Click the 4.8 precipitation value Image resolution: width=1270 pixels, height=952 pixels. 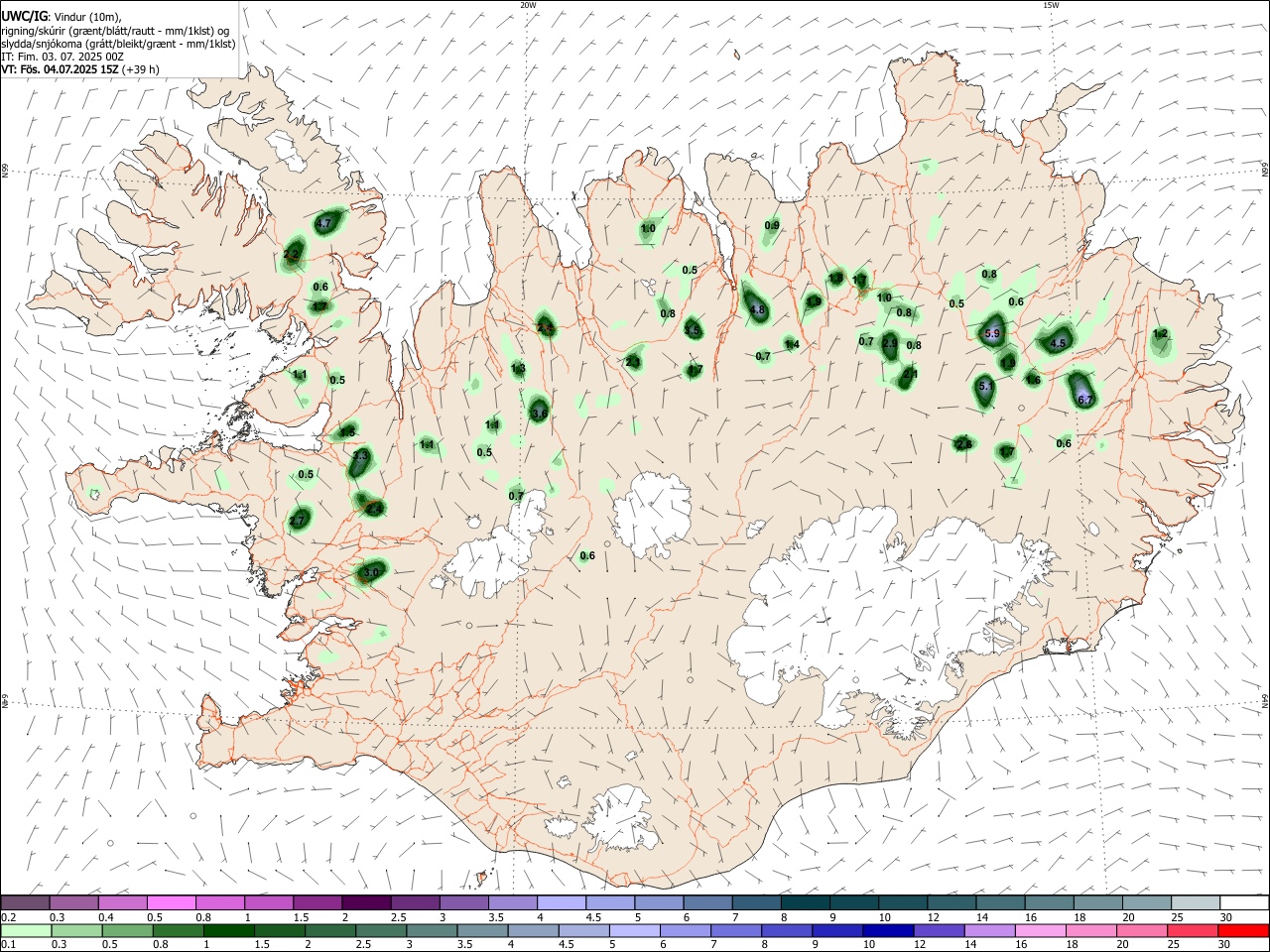pyautogui.click(x=759, y=309)
